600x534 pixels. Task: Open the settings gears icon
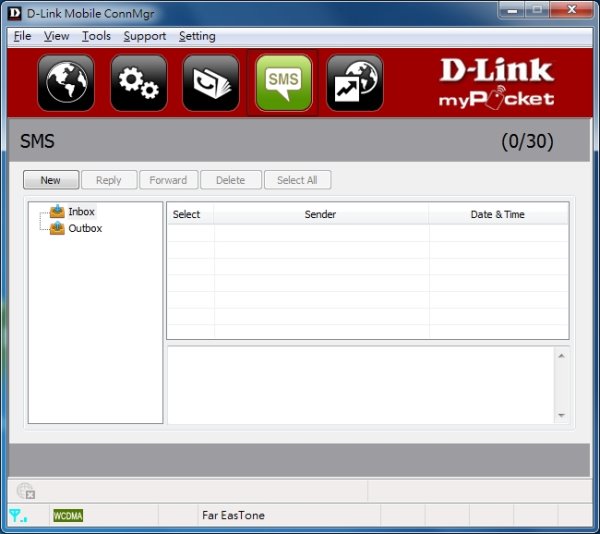139,83
